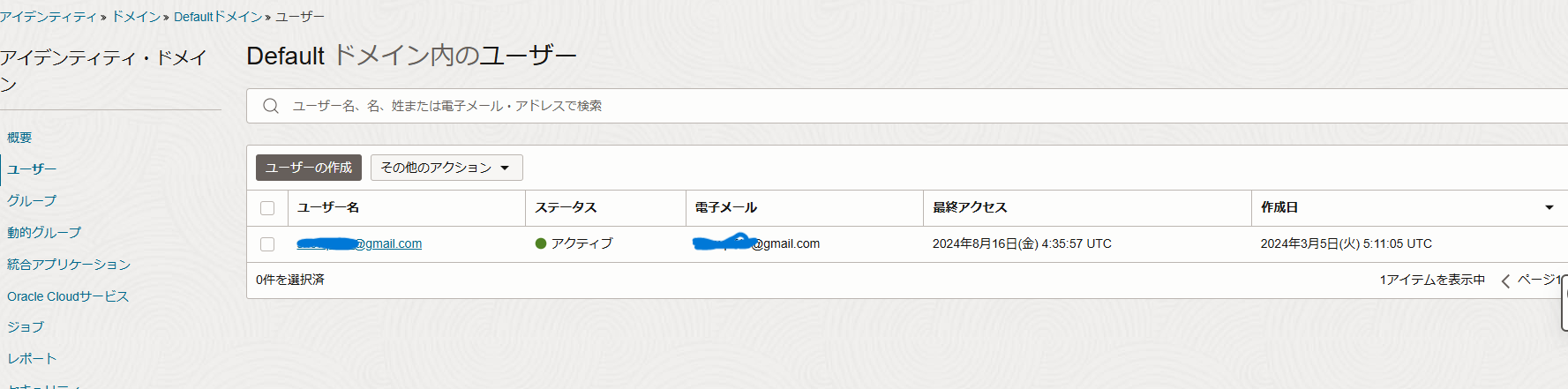Open the その他のアクション dropdown
The width and height of the screenshot is (1568, 389).
446,168
